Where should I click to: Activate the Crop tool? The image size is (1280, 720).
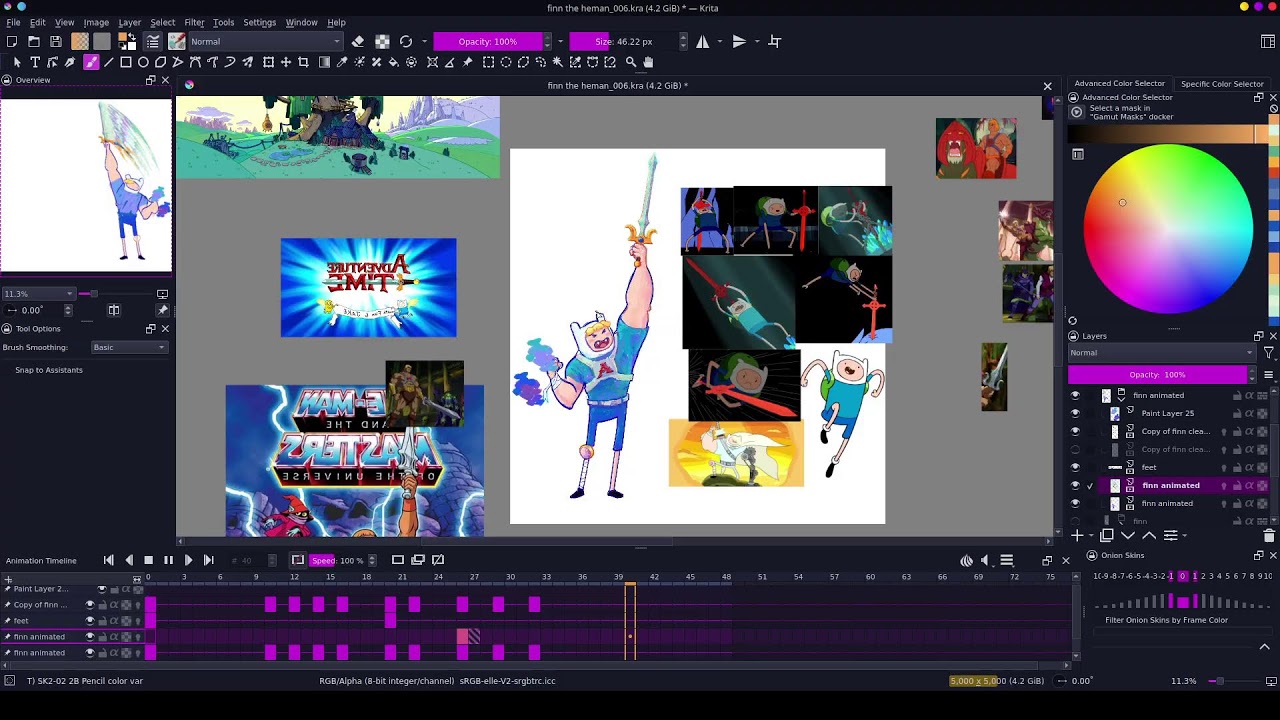(304, 62)
